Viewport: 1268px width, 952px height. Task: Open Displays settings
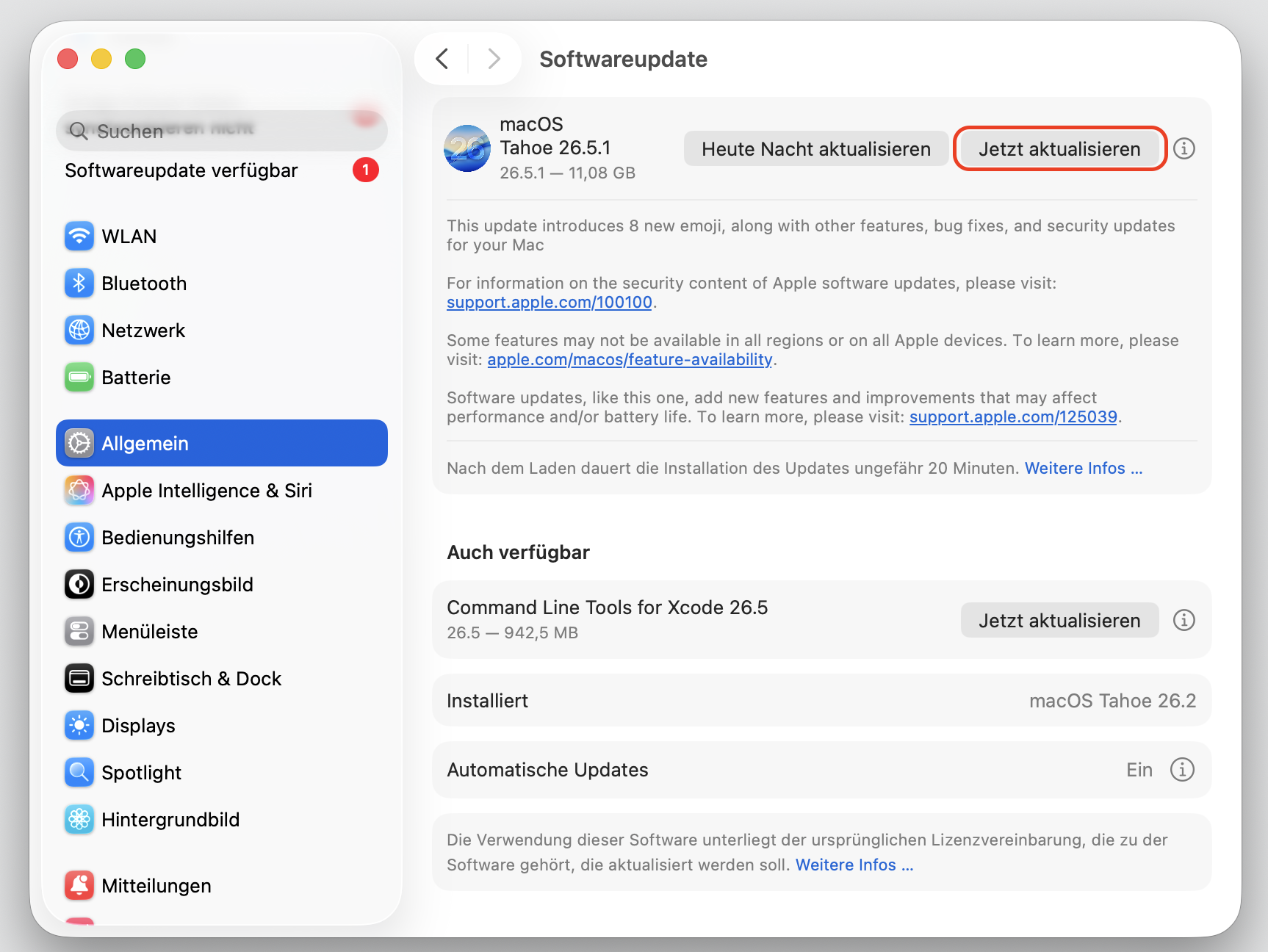(x=222, y=726)
